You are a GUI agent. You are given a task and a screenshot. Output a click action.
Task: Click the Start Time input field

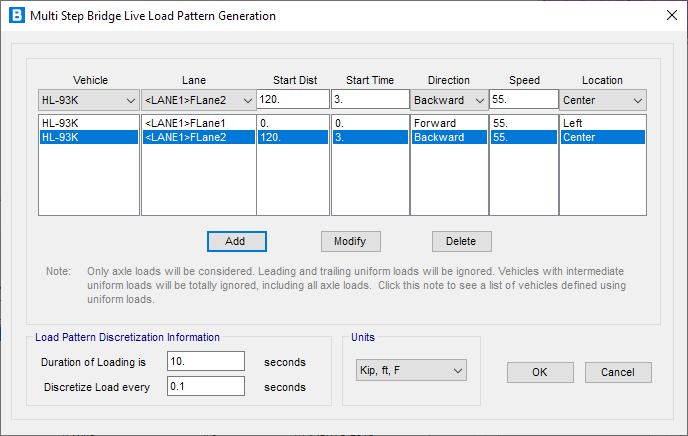click(x=370, y=100)
